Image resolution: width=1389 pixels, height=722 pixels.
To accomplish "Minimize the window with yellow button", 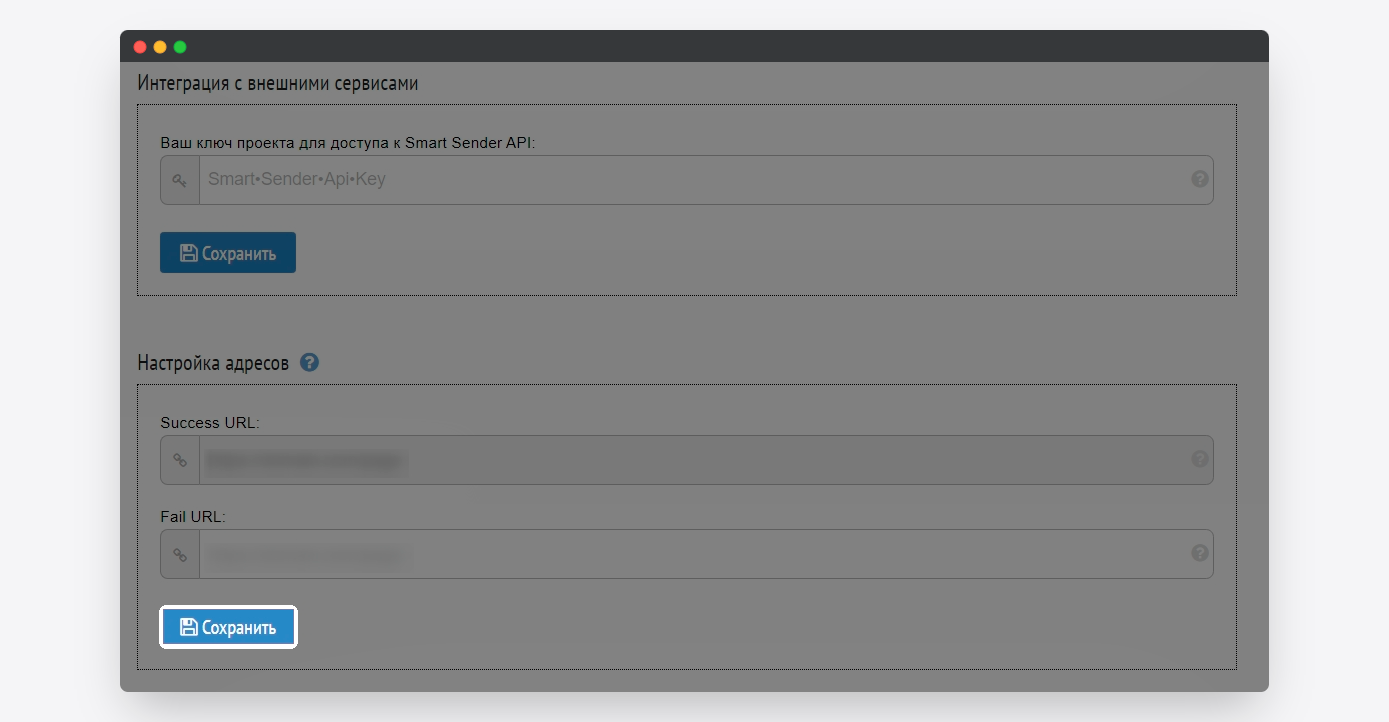I will 160,47.
